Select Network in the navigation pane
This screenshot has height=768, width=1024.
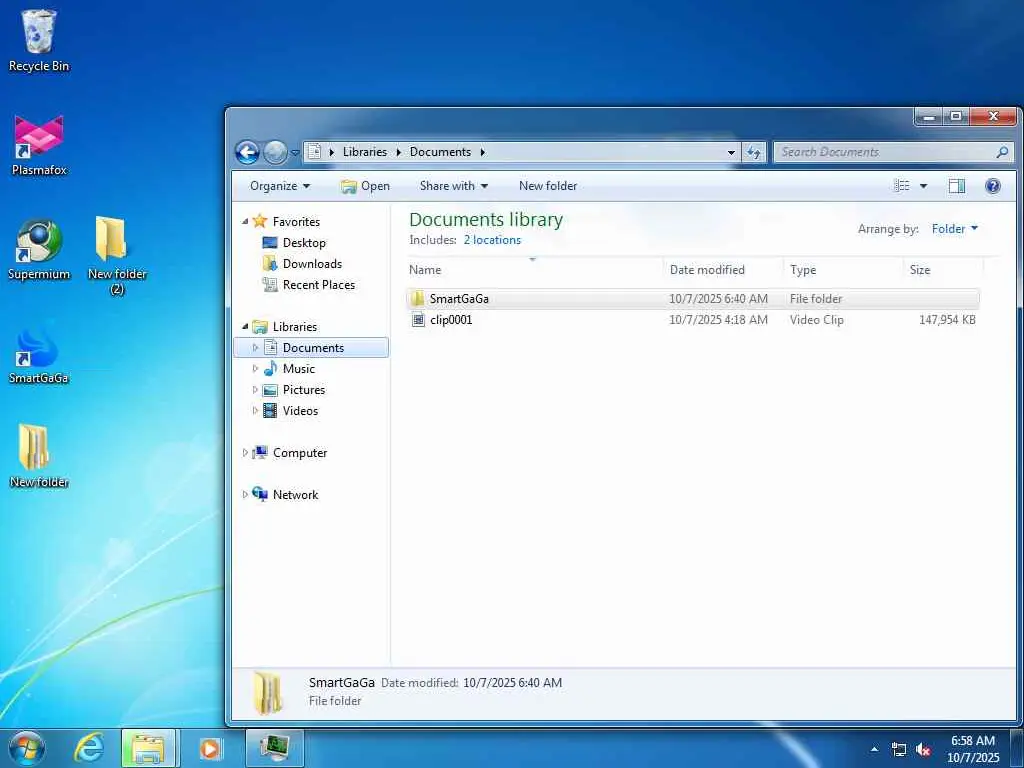coord(285,494)
